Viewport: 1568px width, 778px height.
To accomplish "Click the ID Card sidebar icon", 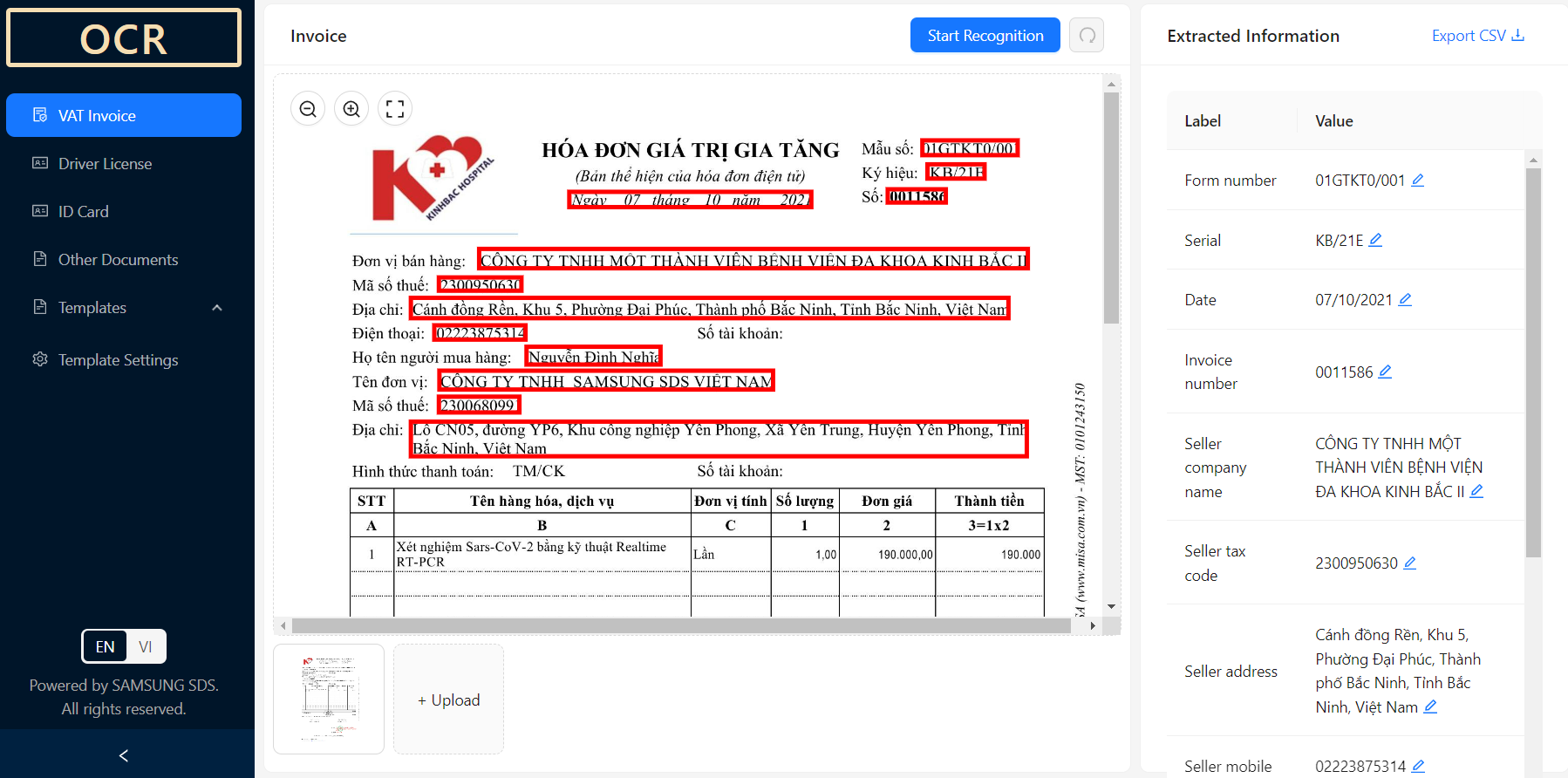I will coord(40,211).
